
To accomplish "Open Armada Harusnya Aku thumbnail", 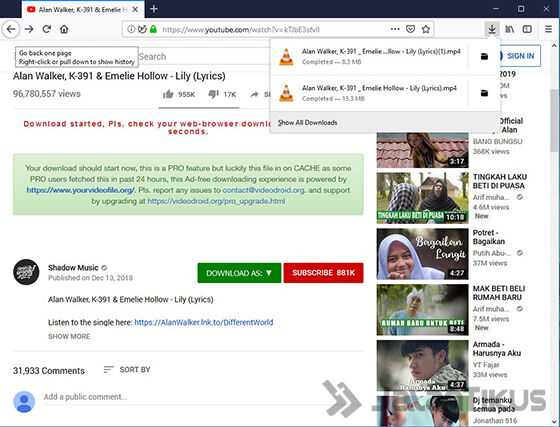I will [422, 366].
